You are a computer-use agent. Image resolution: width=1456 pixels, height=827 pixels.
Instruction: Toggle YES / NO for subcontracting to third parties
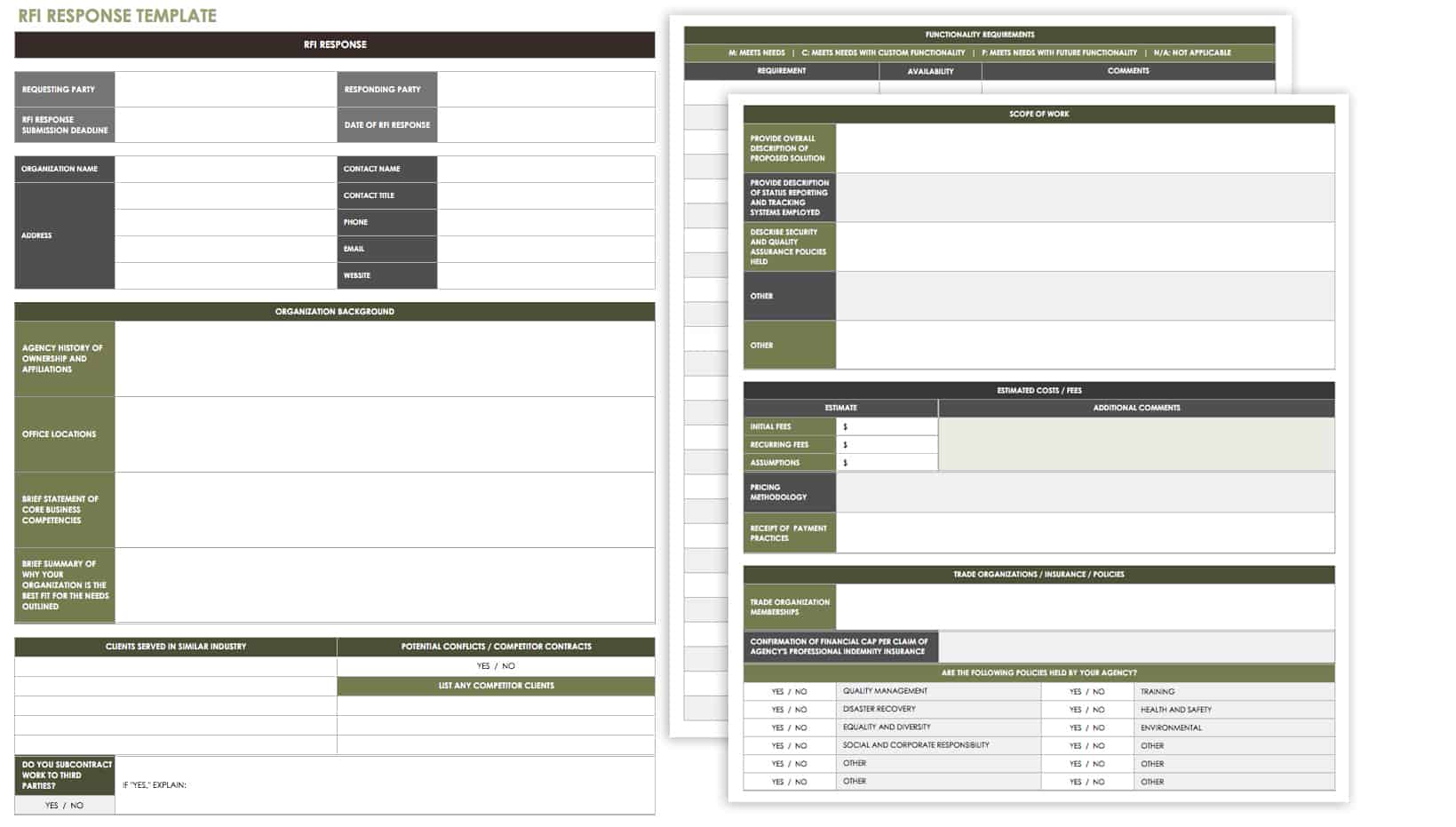pyautogui.click(x=64, y=806)
